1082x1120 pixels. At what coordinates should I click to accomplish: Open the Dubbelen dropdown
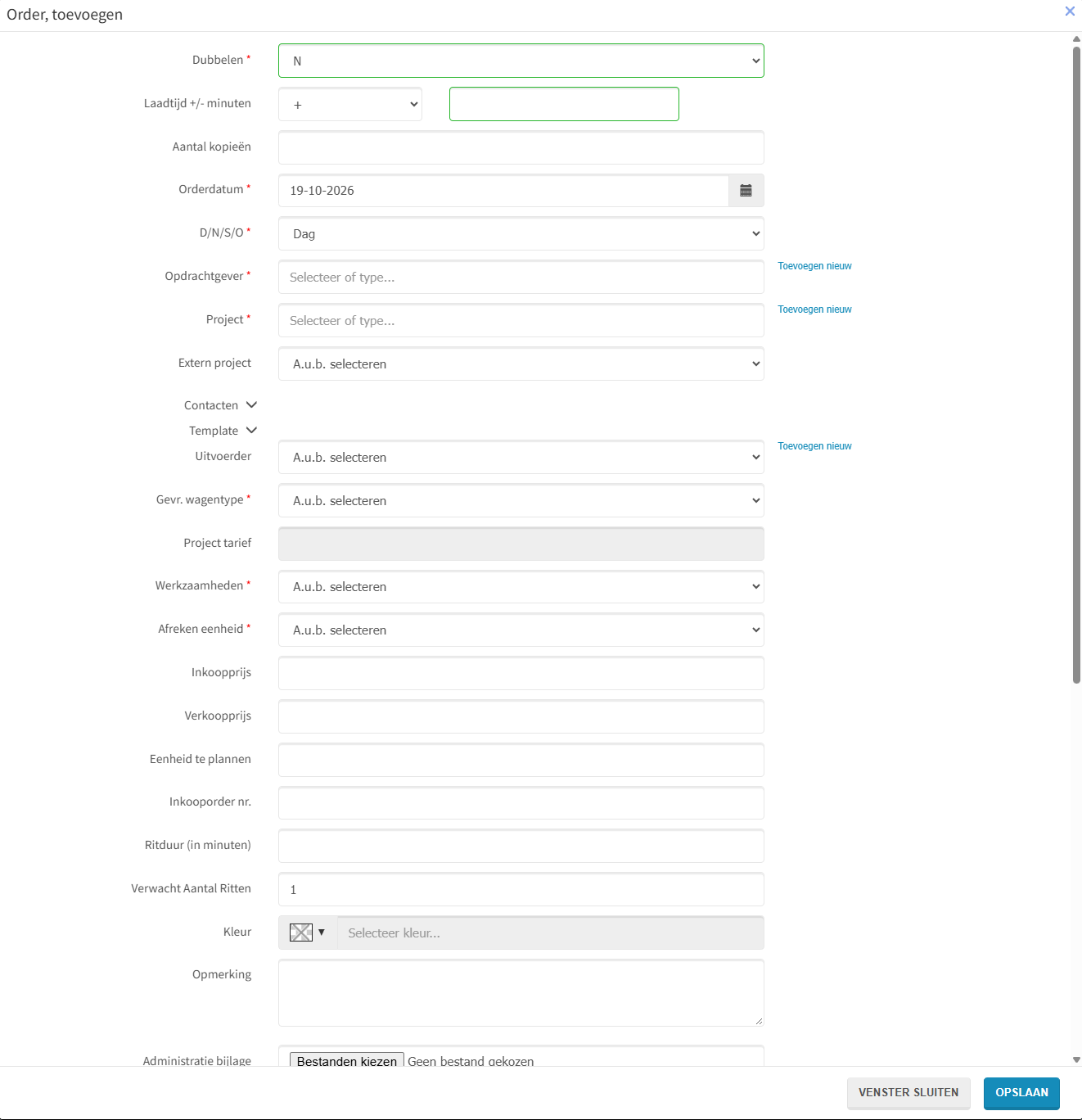[x=521, y=61]
